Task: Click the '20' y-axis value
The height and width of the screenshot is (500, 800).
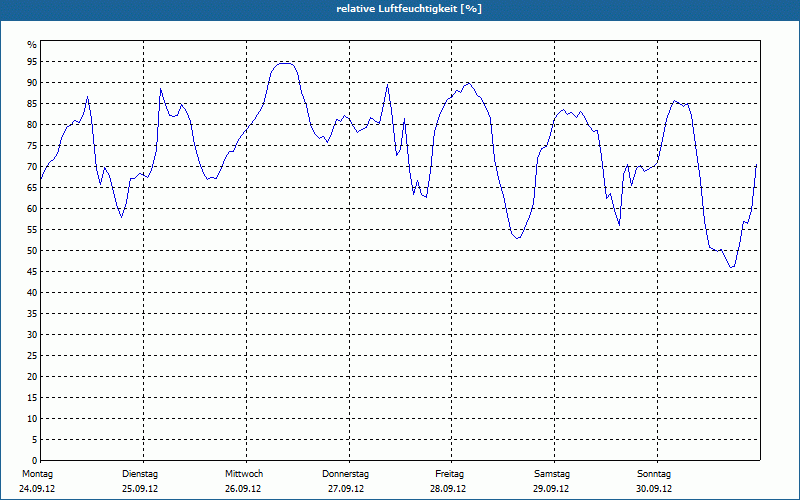Action: [32, 377]
